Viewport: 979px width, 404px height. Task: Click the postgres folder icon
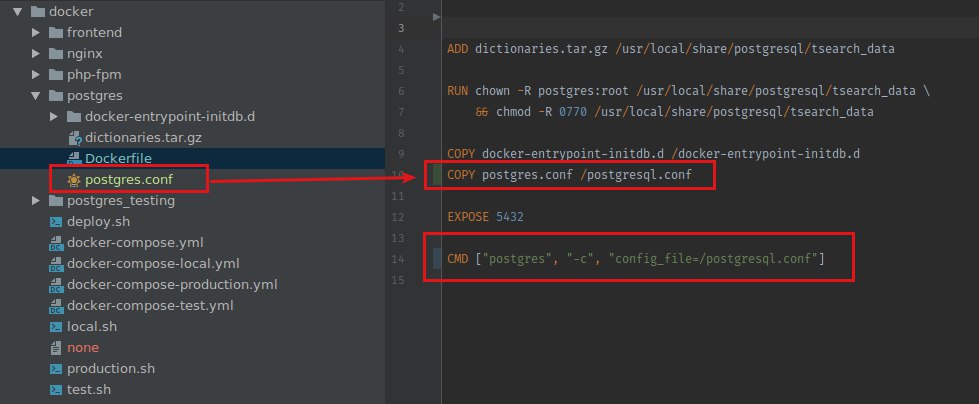56,96
